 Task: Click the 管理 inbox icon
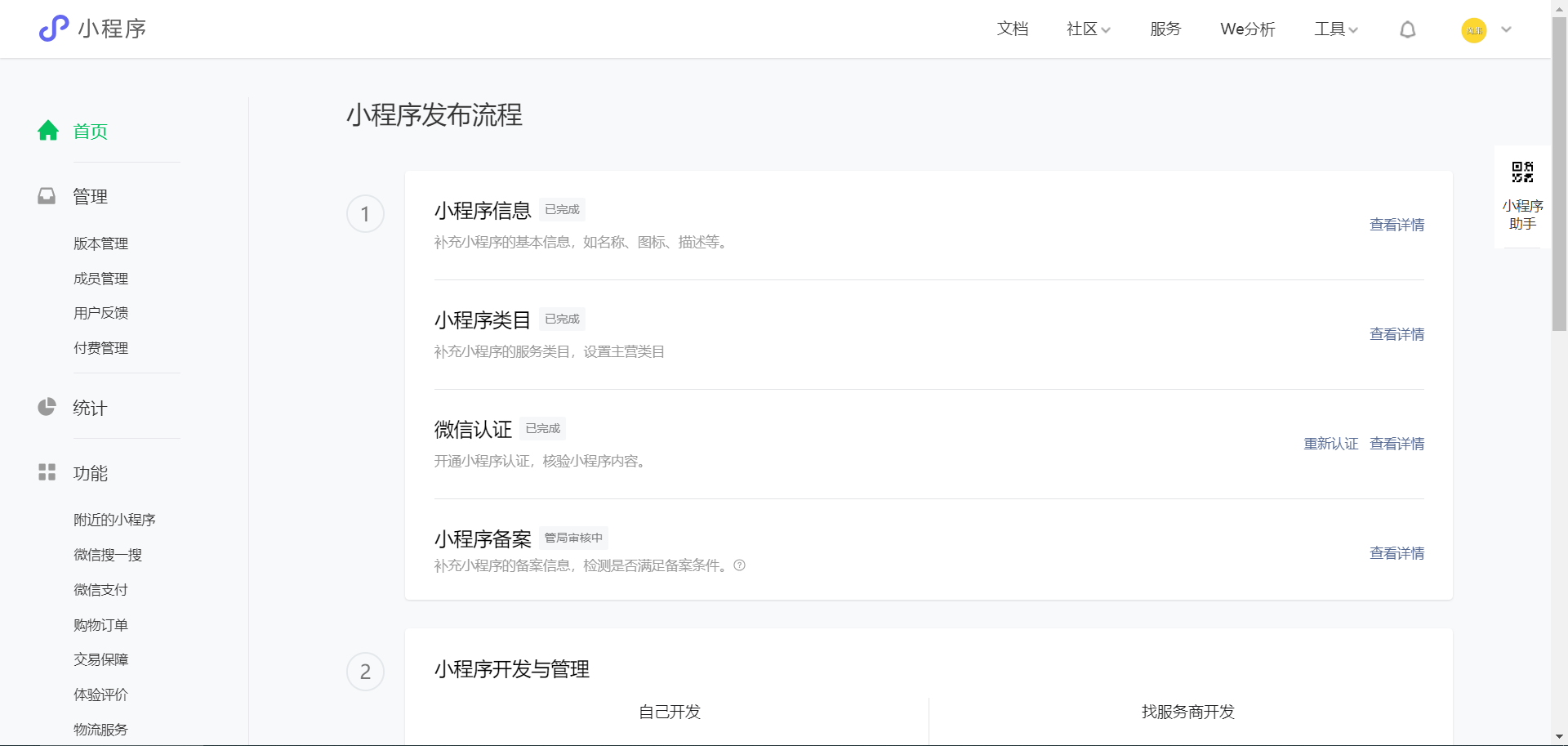tap(47, 196)
